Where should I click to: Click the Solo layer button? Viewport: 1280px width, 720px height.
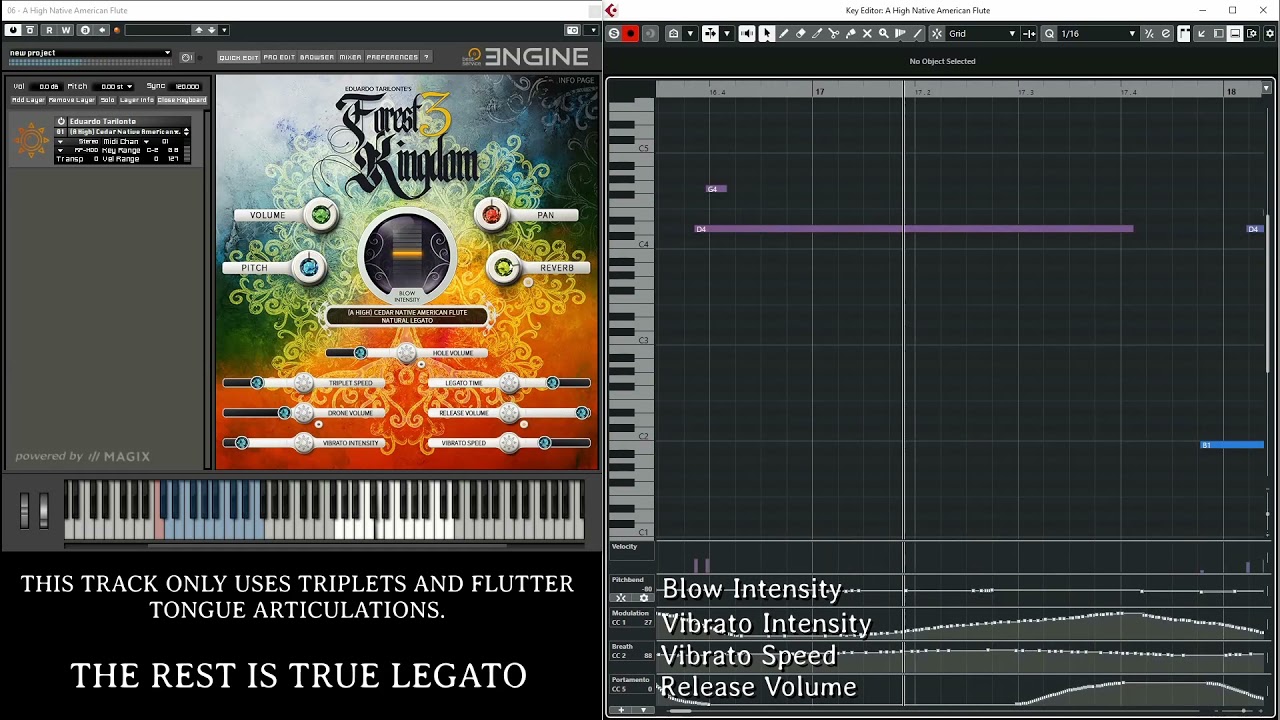(107, 100)
